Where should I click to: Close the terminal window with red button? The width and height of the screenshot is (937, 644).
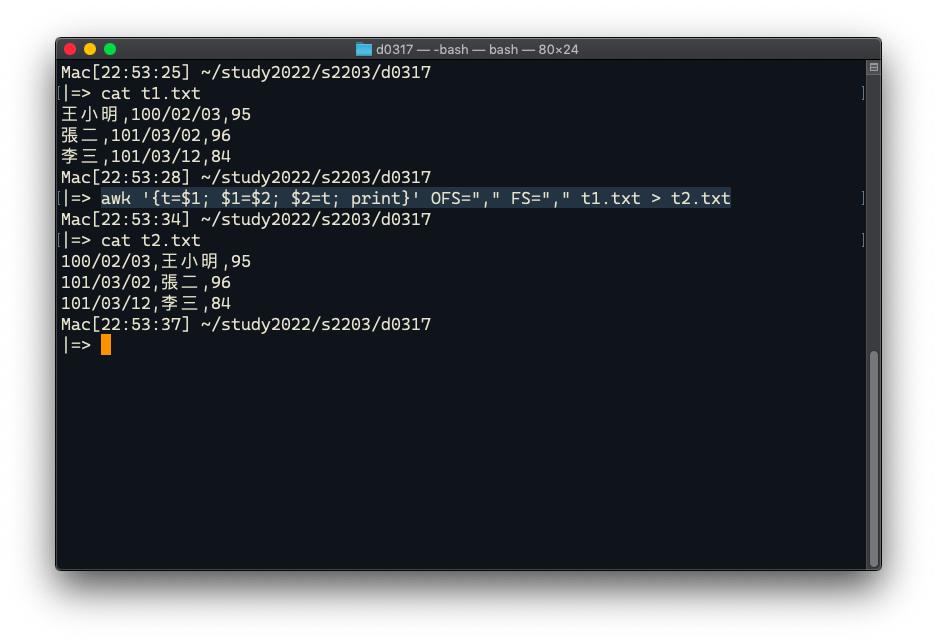(70, 49)
